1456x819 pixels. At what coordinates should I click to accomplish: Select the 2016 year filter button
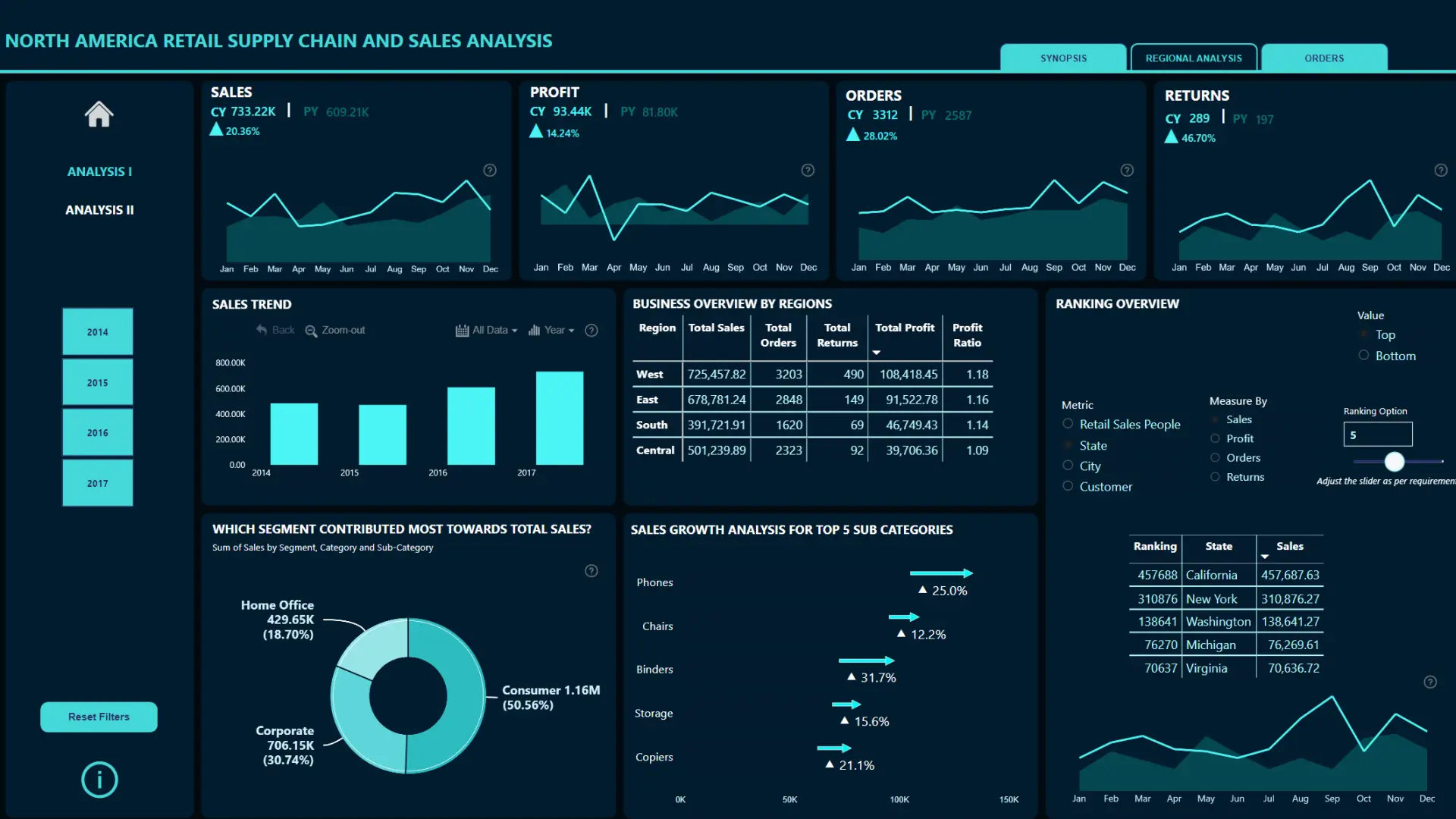pyautogui.click(x=97, y=432)
